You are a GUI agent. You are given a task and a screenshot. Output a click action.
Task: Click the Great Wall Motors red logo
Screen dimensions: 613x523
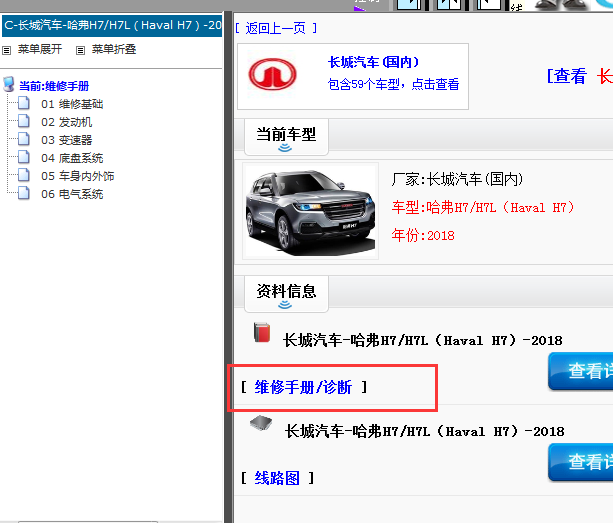click(272, 74)
